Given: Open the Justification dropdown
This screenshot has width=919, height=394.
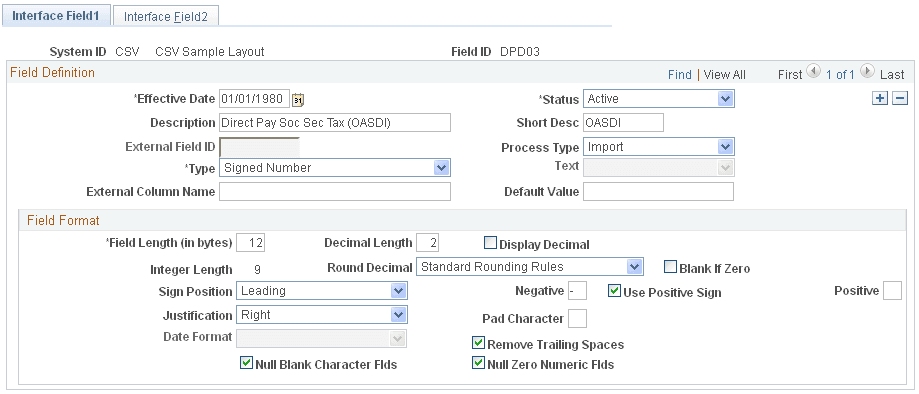Looking at the screenshot, I should pyautogui.click(x=322, y=315).
